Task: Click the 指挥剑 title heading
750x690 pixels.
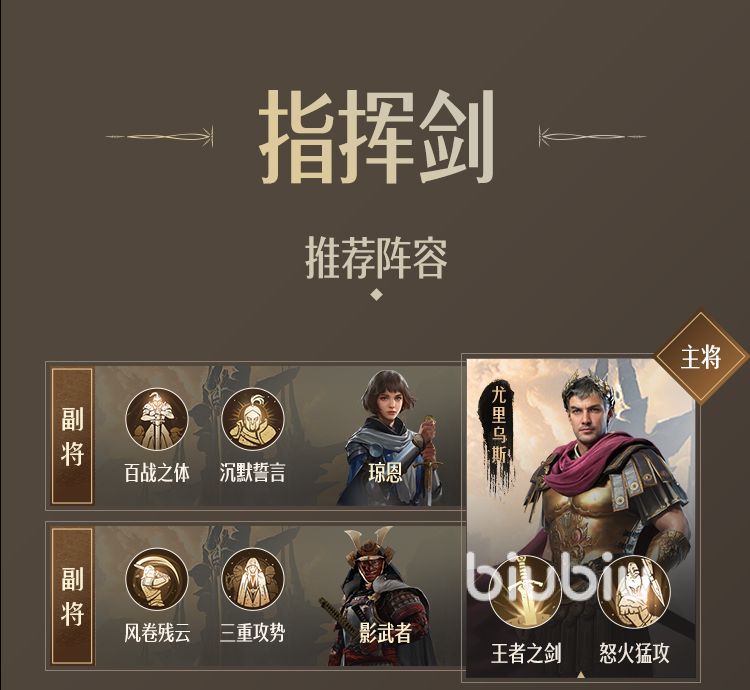Action: point(376,137)
